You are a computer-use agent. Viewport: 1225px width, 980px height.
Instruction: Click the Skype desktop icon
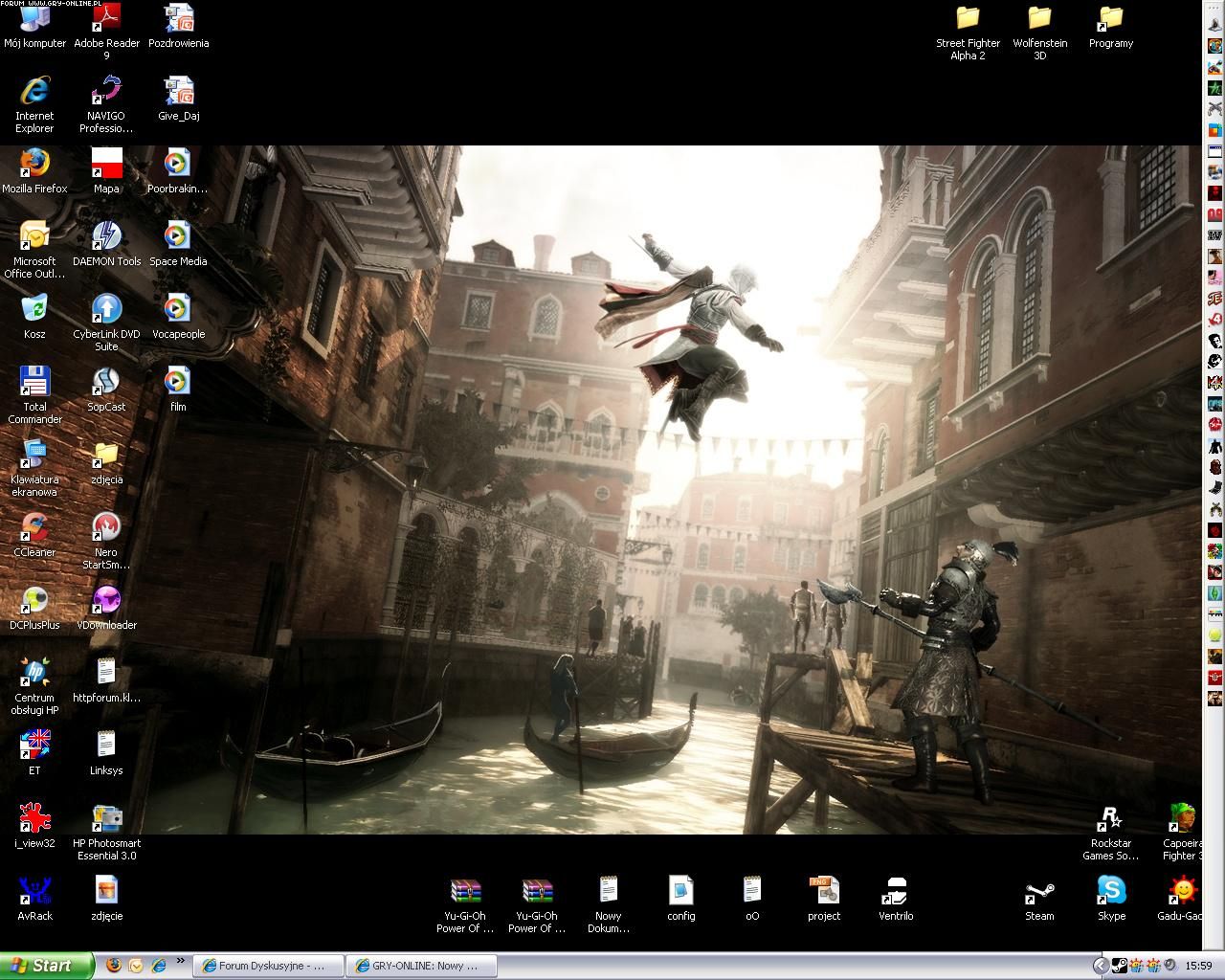click(1111, 893)
